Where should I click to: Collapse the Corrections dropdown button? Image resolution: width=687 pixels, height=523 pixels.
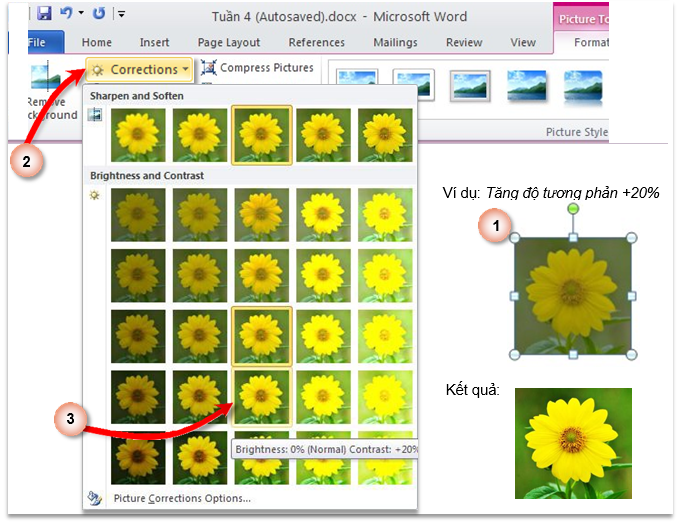pyautogui.click(x=140, y=69)
